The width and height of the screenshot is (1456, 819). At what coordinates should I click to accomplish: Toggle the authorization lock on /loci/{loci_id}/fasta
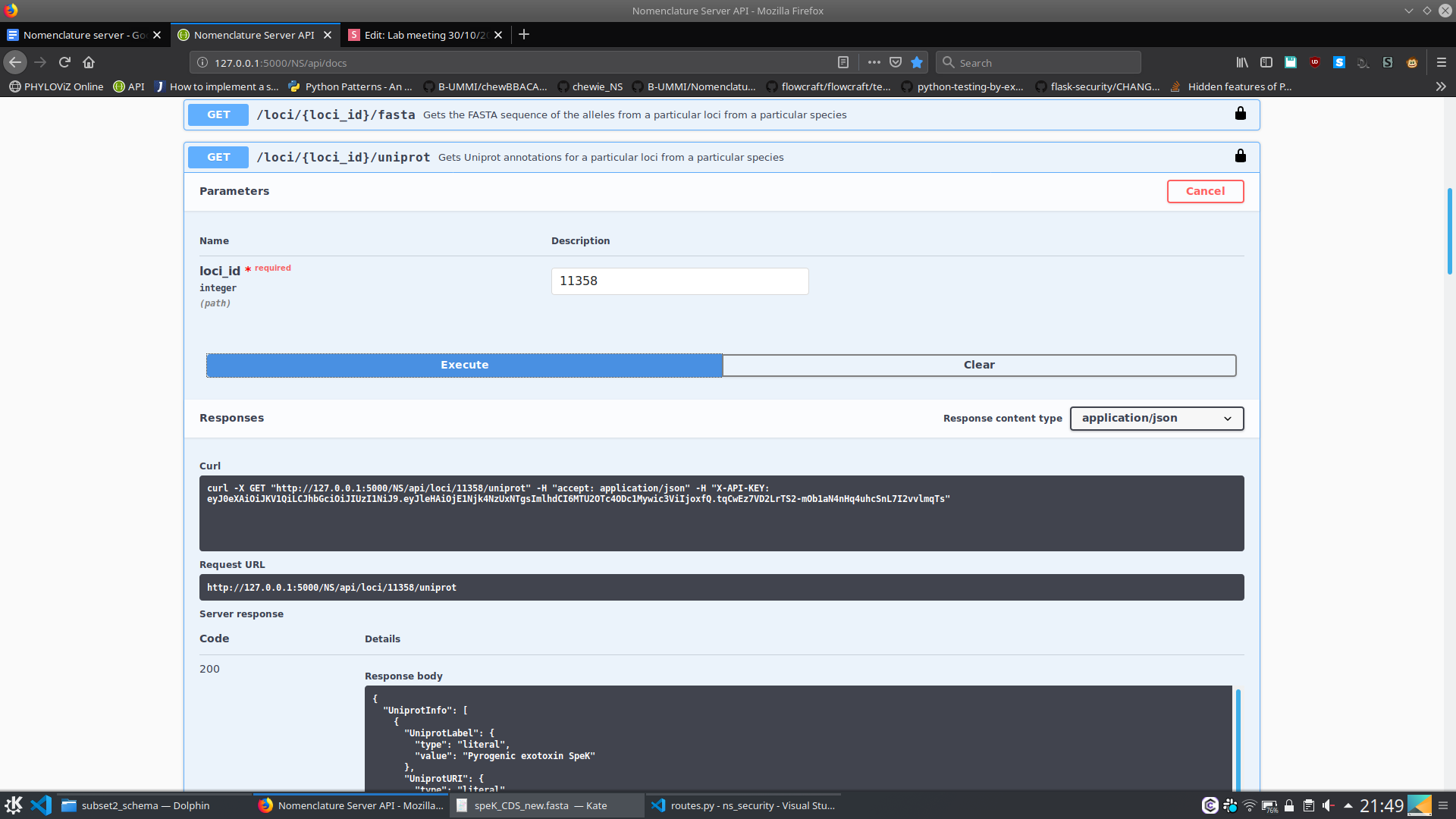[x=1240, y=114]
